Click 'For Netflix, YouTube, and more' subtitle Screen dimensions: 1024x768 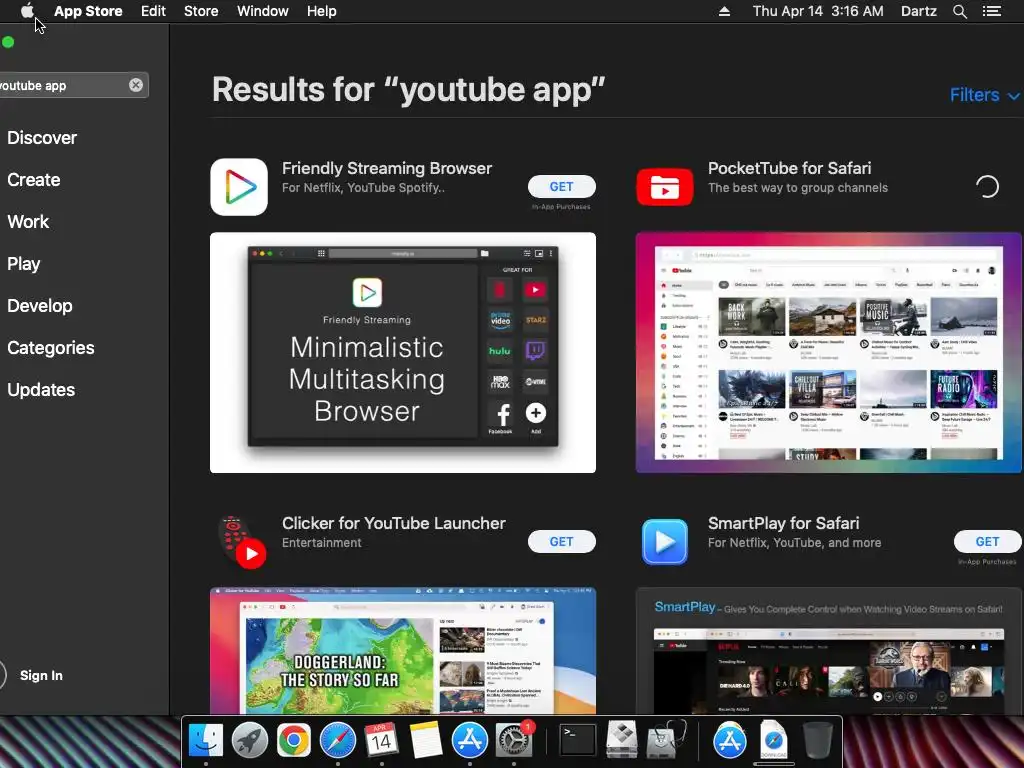(x=795, y=543)
